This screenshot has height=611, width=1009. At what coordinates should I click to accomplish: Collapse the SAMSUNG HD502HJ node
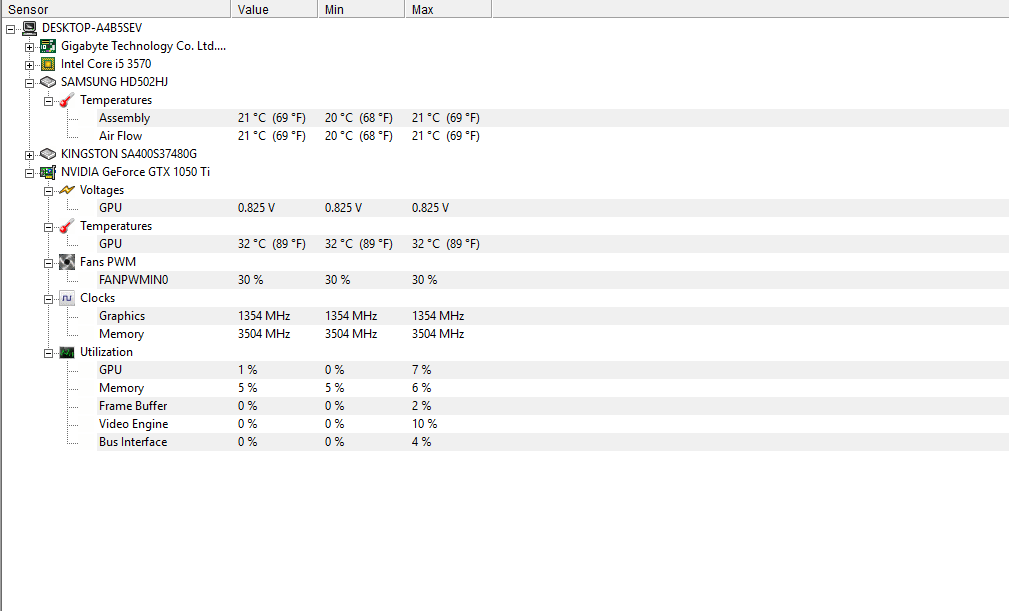pyautogui.click(x=30, y=83)
